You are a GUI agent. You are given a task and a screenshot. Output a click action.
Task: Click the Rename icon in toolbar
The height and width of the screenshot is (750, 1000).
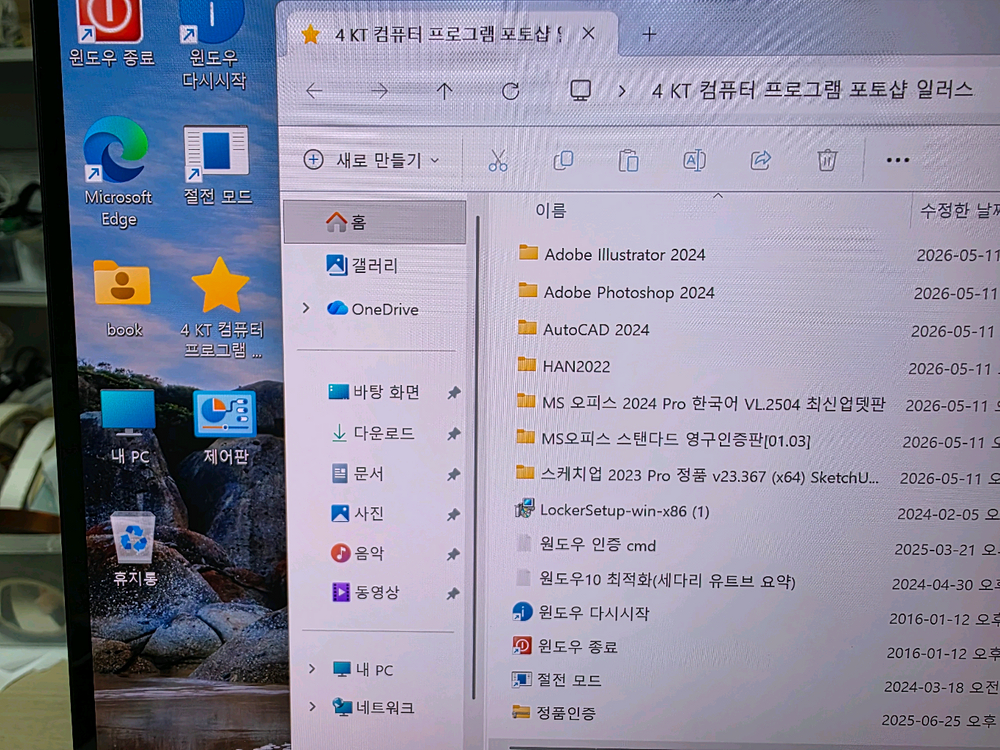(x=694, y=160)
